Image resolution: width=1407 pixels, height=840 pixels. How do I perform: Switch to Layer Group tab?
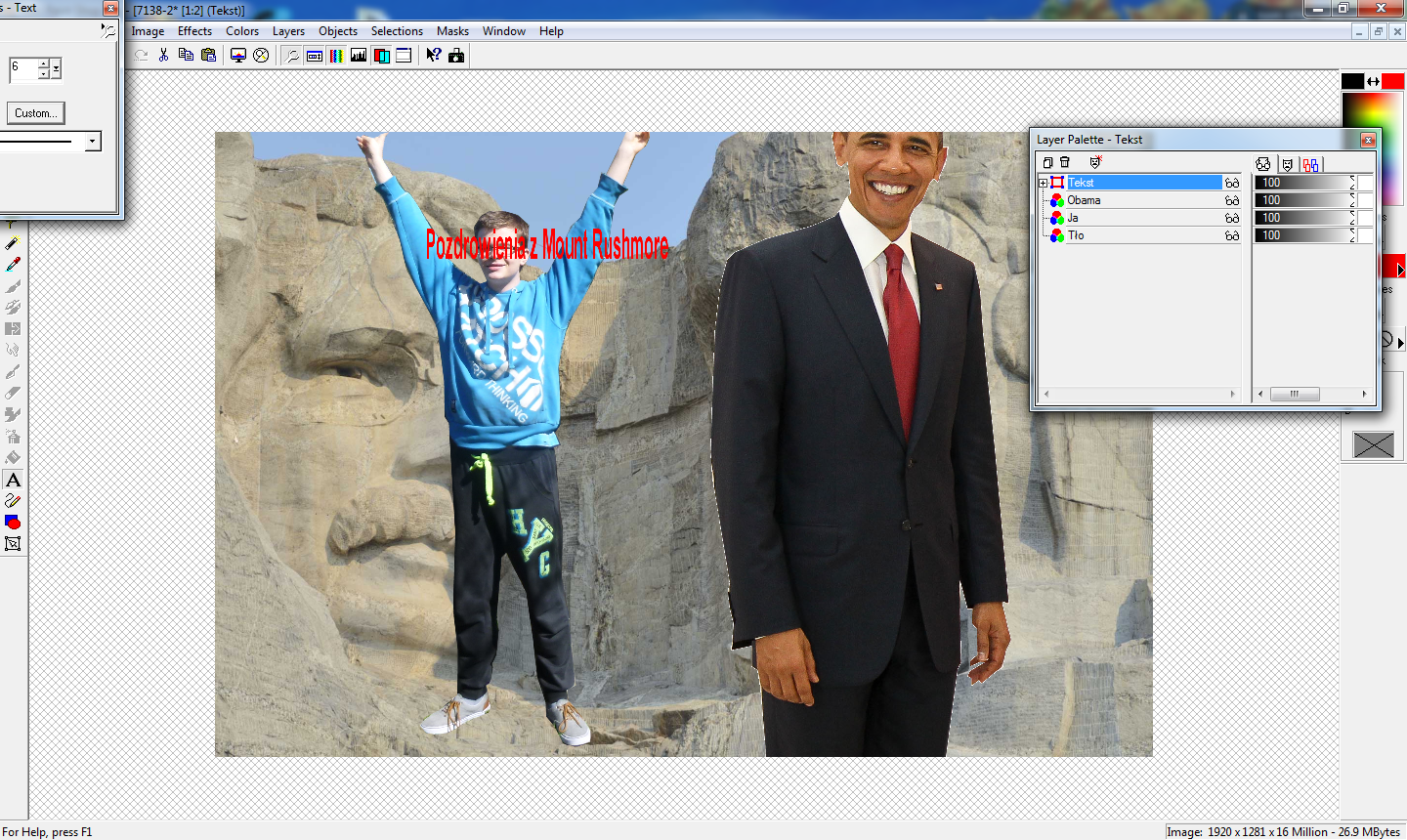point(1310,164)
